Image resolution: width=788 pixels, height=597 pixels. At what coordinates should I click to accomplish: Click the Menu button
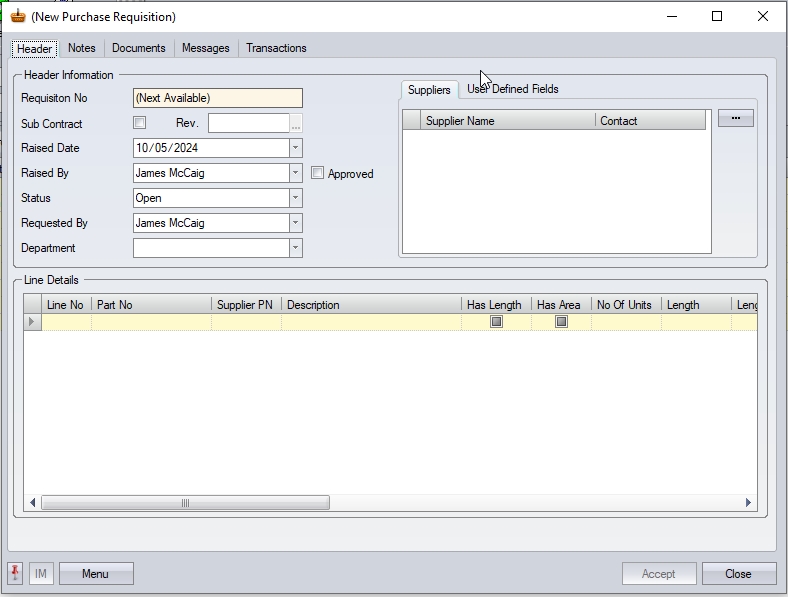96,573
